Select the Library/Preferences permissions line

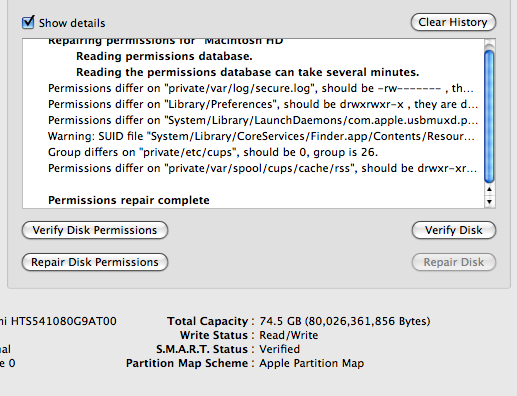click(263, 104)
